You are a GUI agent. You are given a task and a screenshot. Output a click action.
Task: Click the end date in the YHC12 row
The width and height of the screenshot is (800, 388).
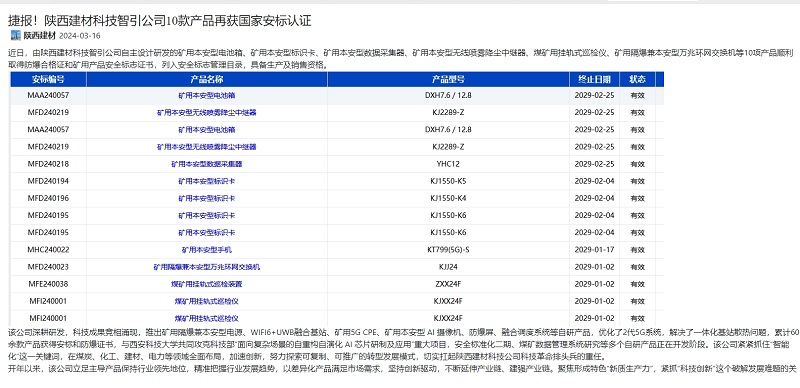[x=594, y=164]
